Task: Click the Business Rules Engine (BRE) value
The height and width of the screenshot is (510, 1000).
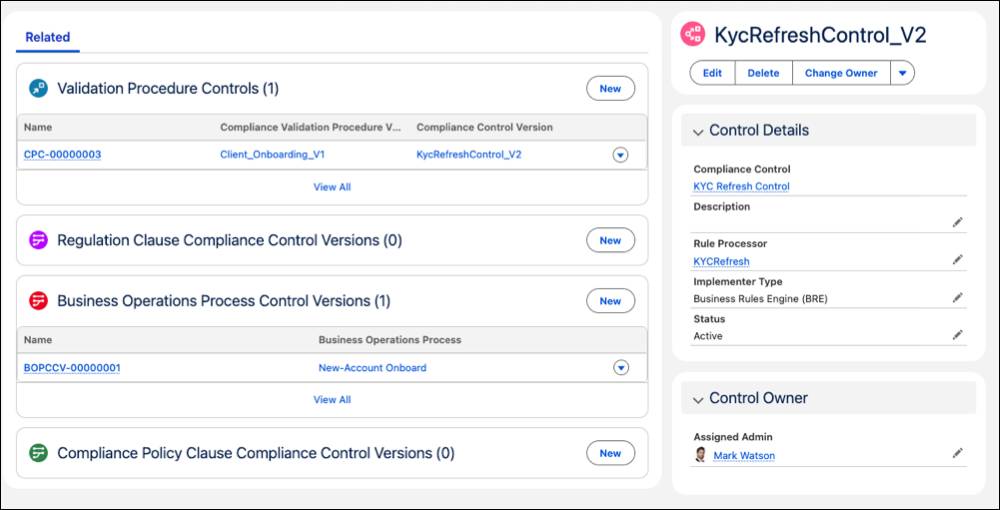Action: click(x=760, y=298)
